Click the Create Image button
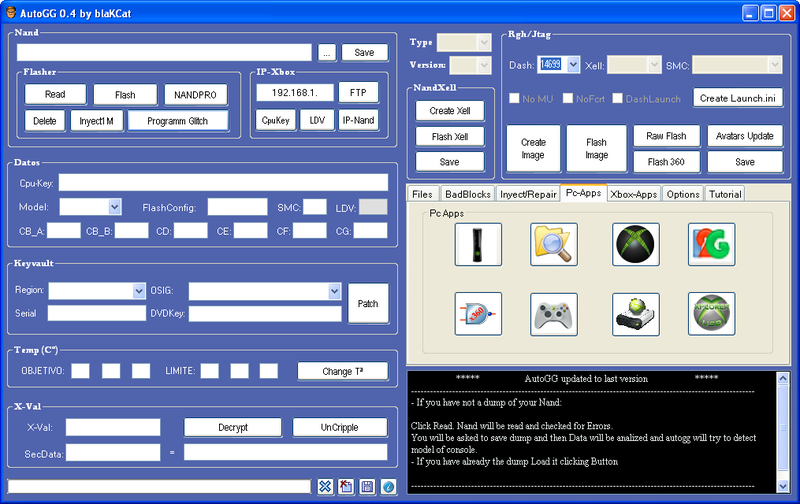Image resolution: width=800 pixels, height=504 pixels. (x=533, y=148)
